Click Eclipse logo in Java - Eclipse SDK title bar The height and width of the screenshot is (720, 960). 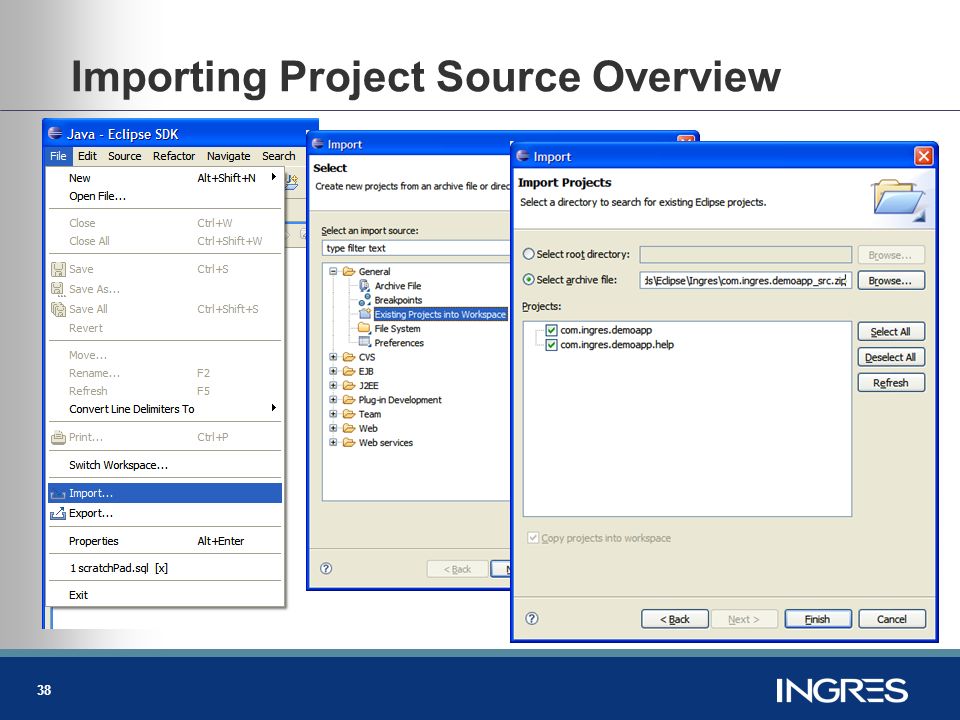click(55, 133)
